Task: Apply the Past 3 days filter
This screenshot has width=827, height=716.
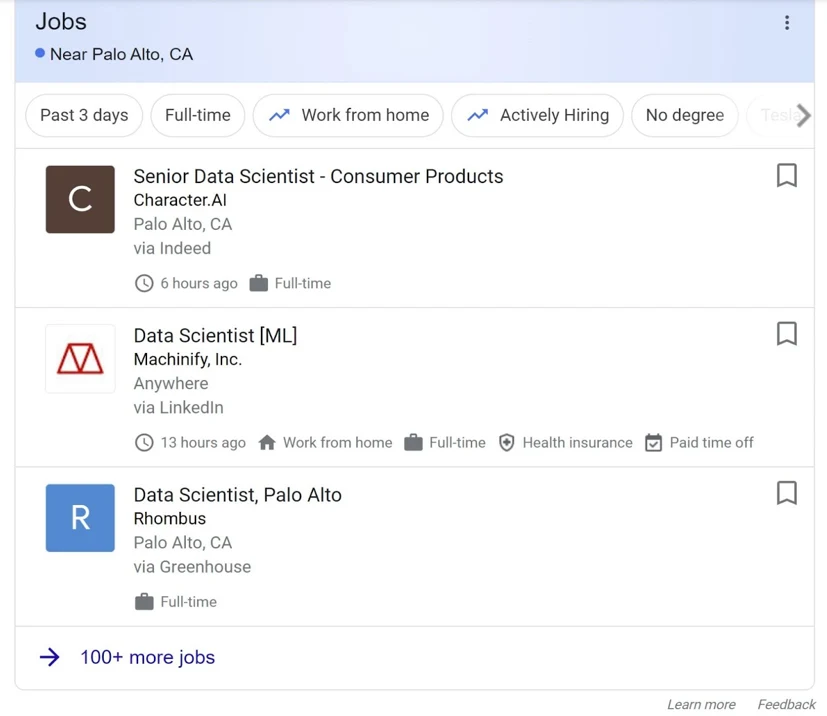Action: [x=83, y=115]
